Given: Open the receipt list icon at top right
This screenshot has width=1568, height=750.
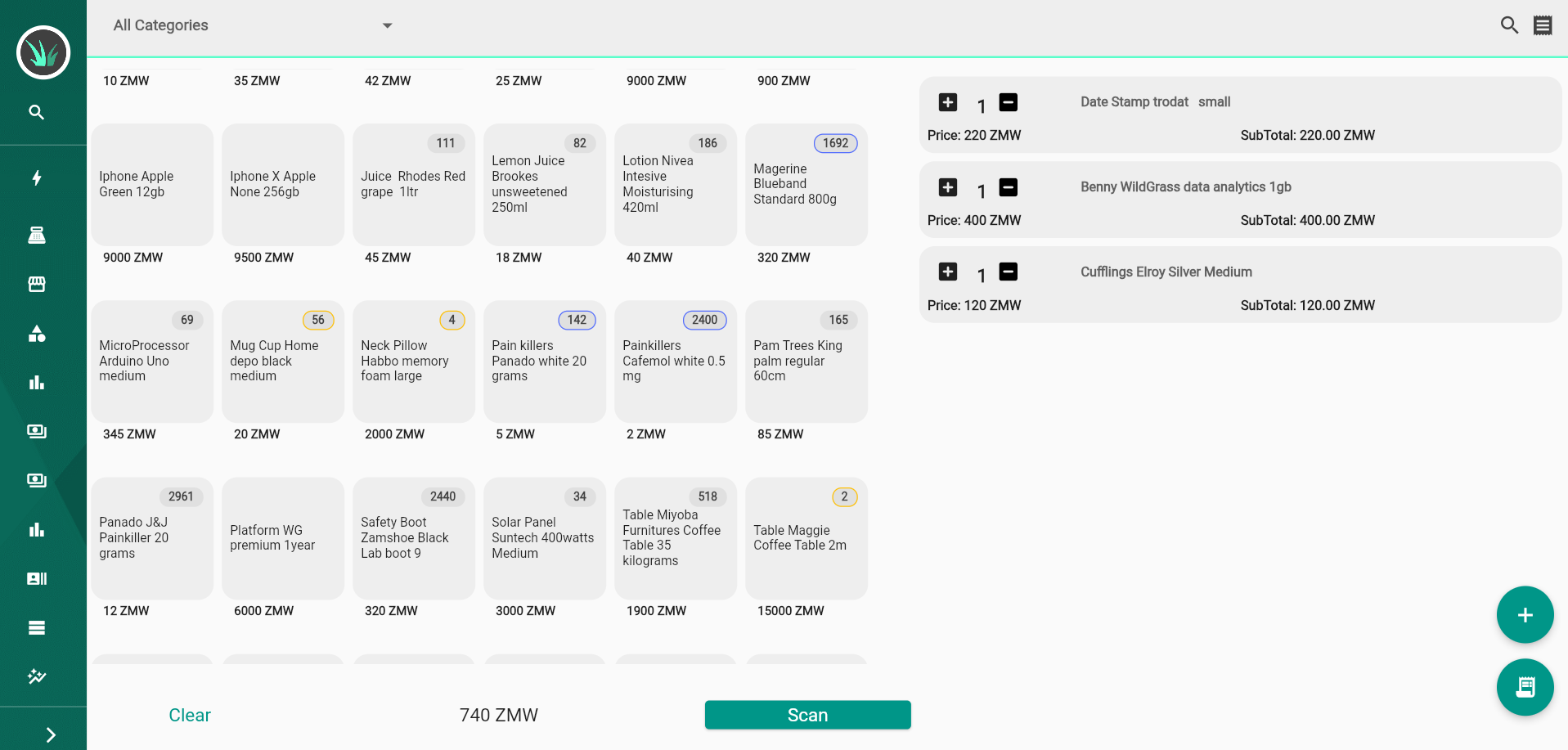Looking at the screenshot, I should tap(1543, 25).
